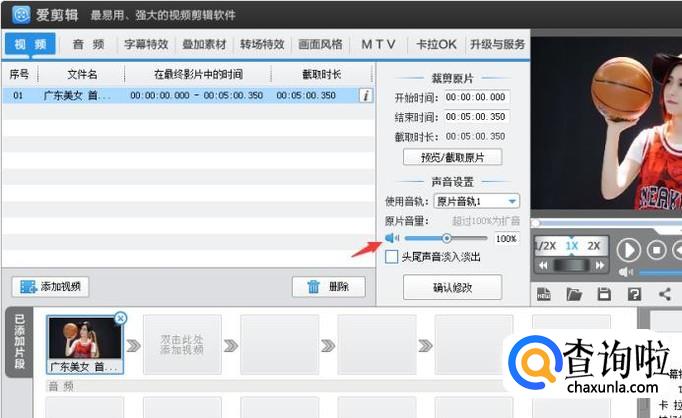Click the 爱剪辑 app logo icon
The image size is (682, 418).
(21, 15)
